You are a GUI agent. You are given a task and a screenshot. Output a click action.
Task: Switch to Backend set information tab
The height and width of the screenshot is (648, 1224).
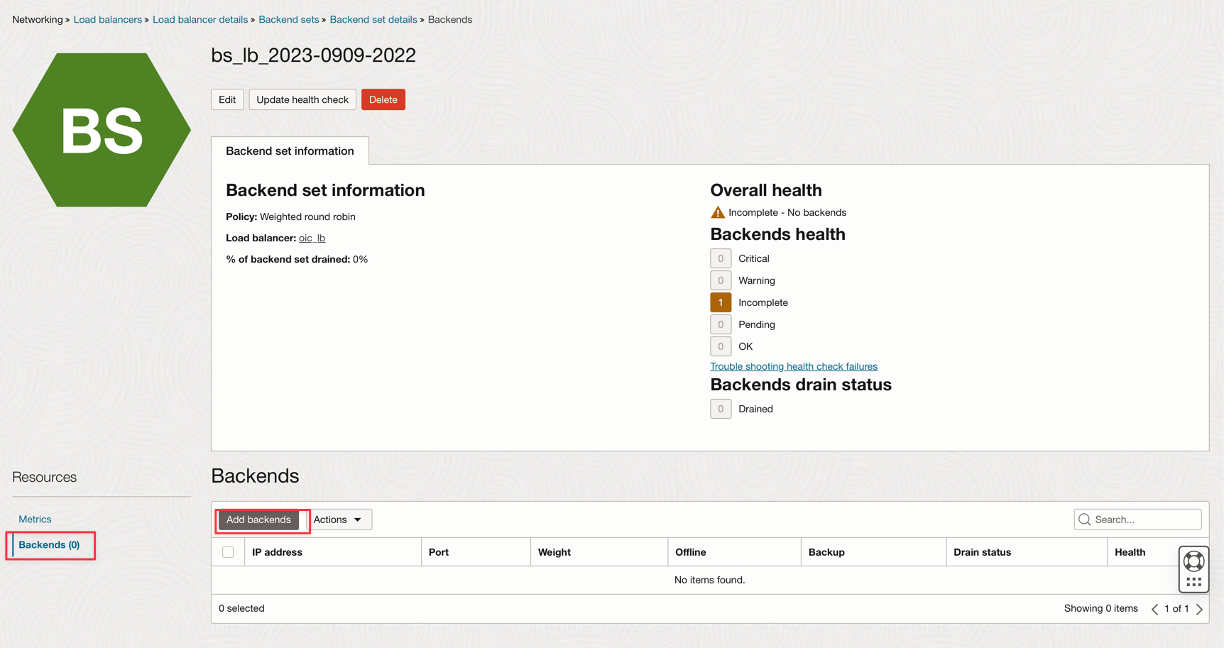290,151
